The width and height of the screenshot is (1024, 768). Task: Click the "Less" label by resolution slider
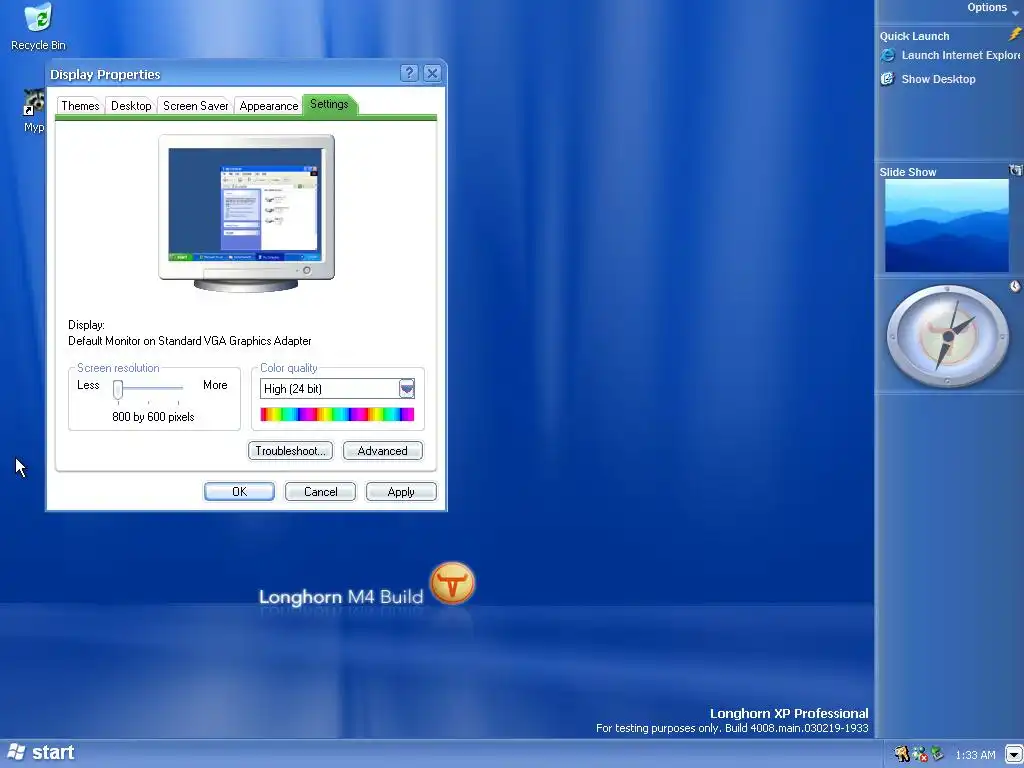point(88,385)
